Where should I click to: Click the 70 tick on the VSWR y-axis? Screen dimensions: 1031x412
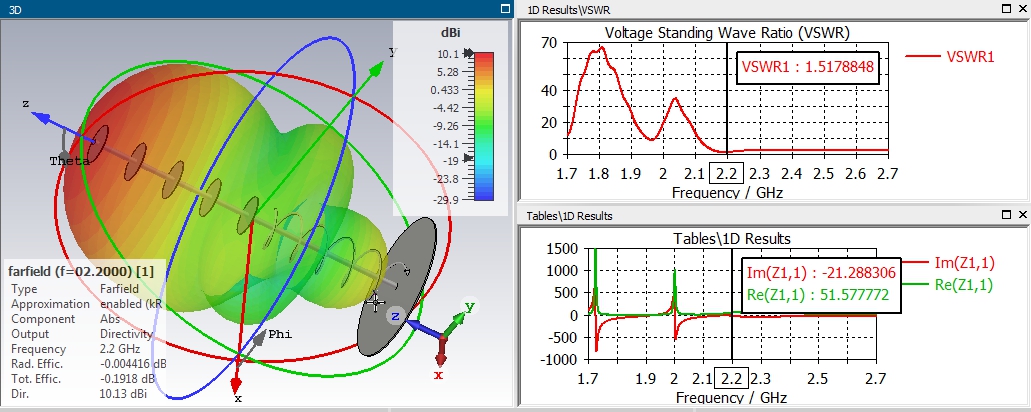[x=549, y=43]
